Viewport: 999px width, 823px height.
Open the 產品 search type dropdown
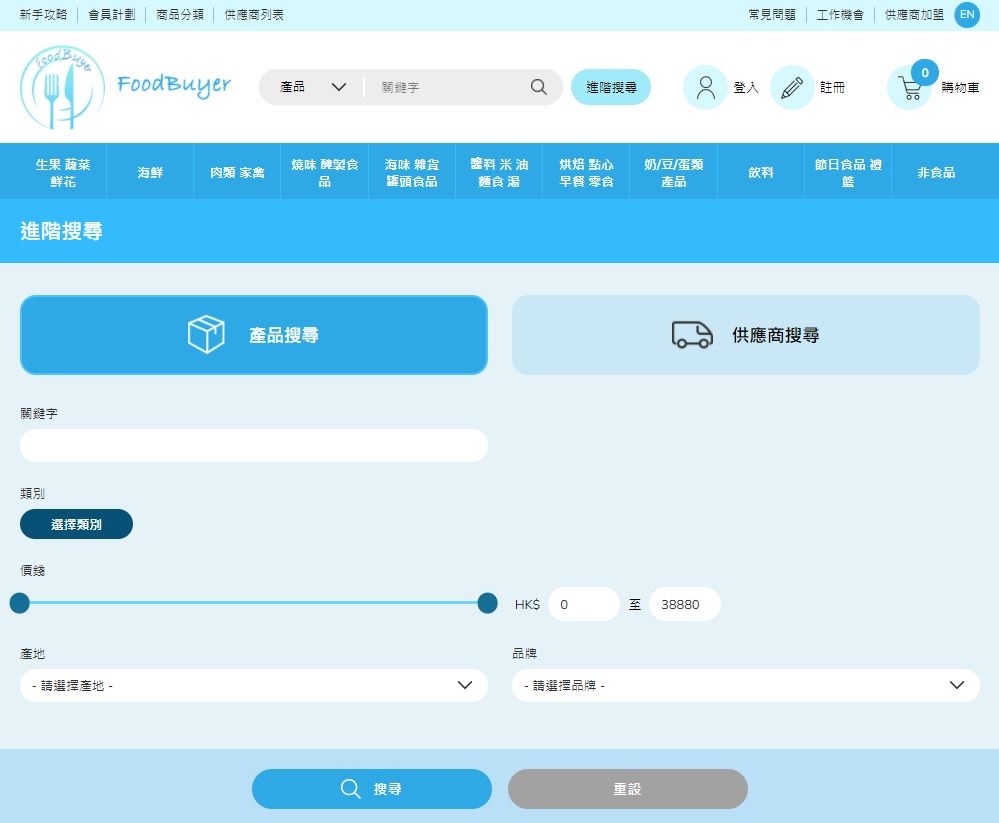click(x=312, y=87)
